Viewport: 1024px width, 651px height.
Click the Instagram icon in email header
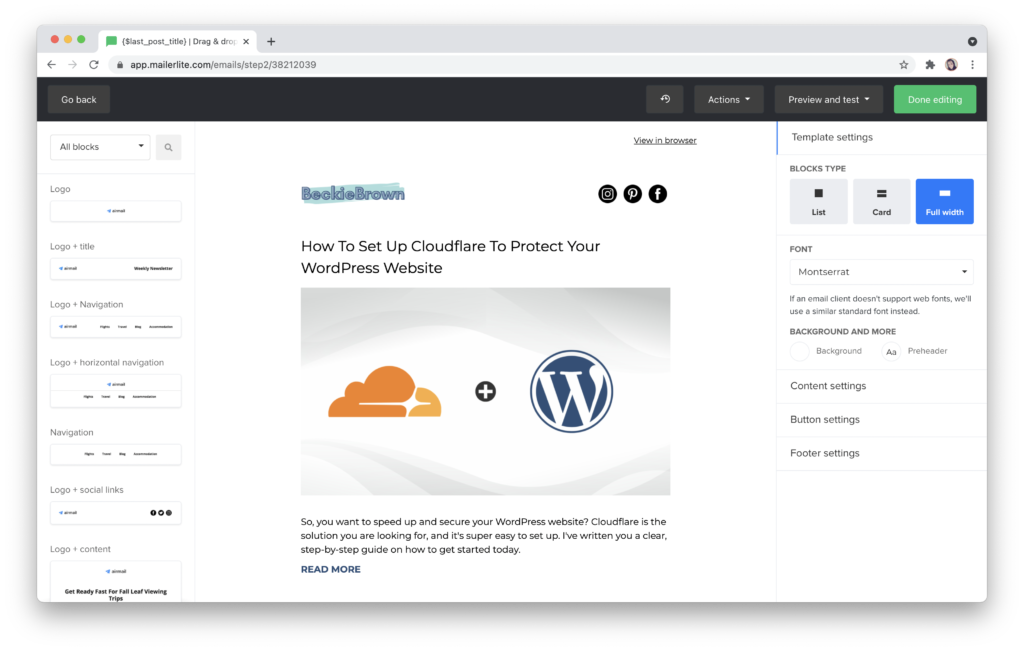(607, 194)
